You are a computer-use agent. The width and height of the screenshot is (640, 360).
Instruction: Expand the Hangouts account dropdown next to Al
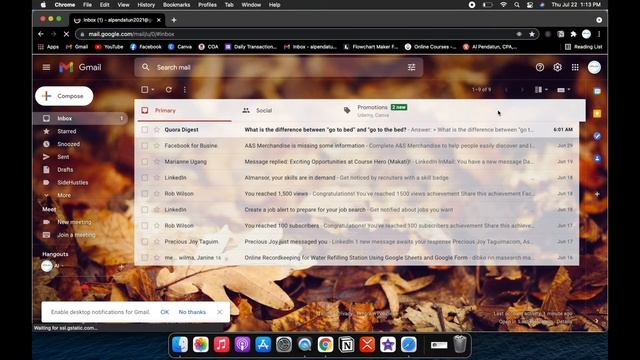[62, 266]
